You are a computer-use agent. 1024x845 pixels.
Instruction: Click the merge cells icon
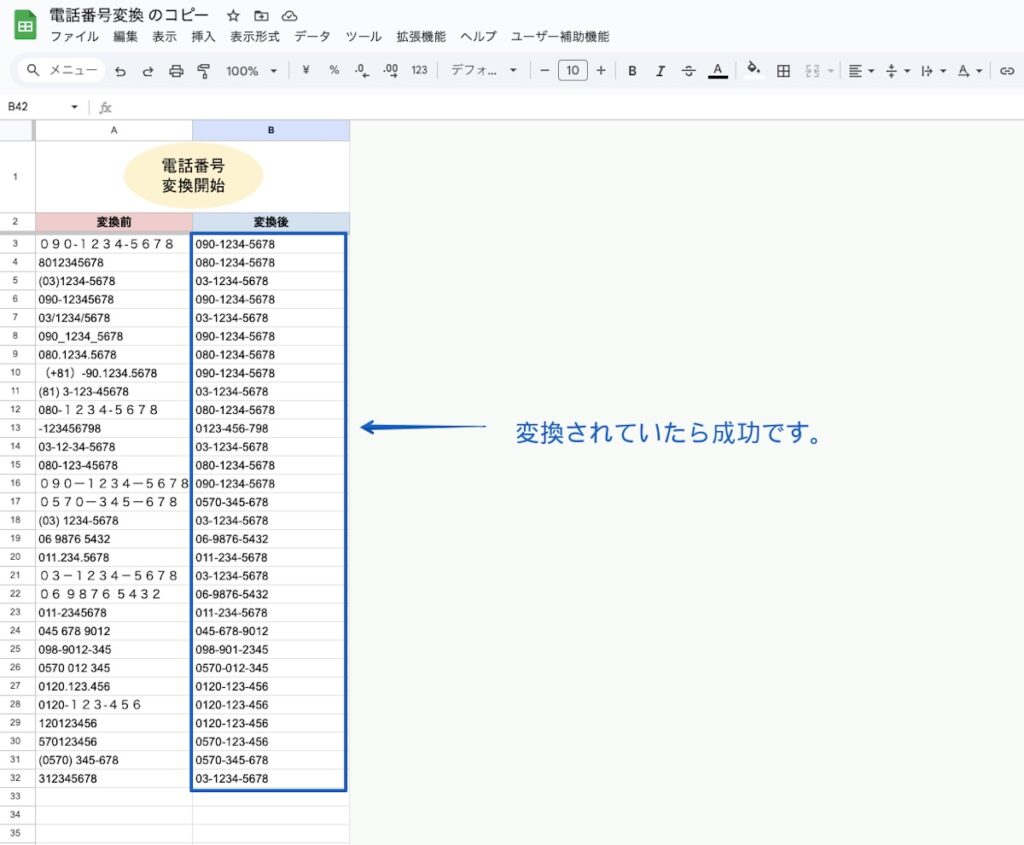pyautogui.click(x=812, y=71)
